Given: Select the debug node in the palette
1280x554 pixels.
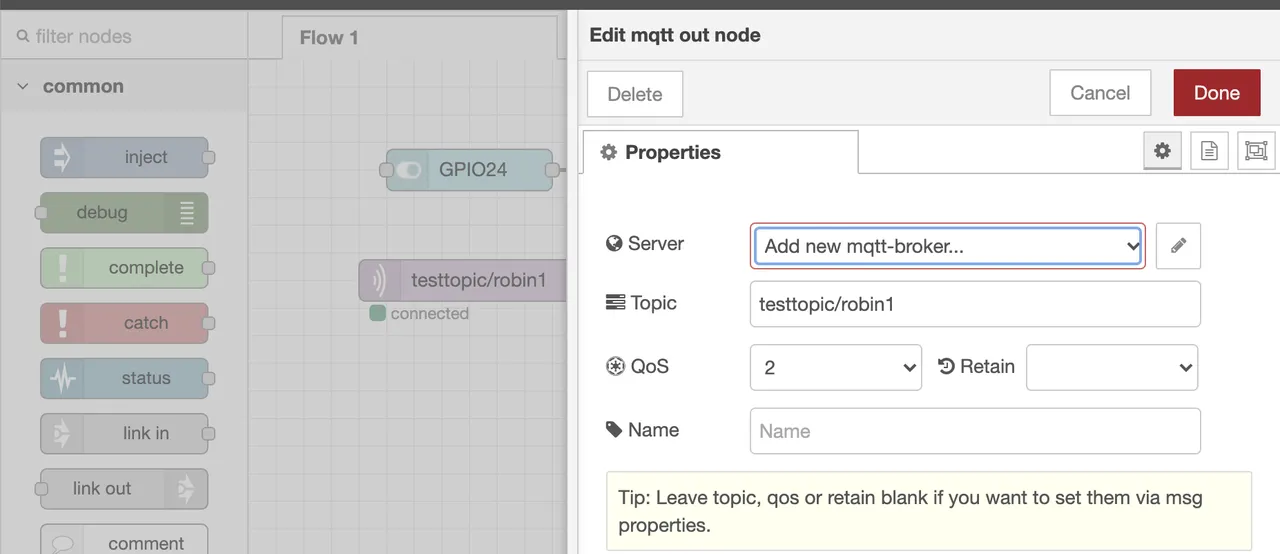Looking at the screenshot, I should pos(124,212).
